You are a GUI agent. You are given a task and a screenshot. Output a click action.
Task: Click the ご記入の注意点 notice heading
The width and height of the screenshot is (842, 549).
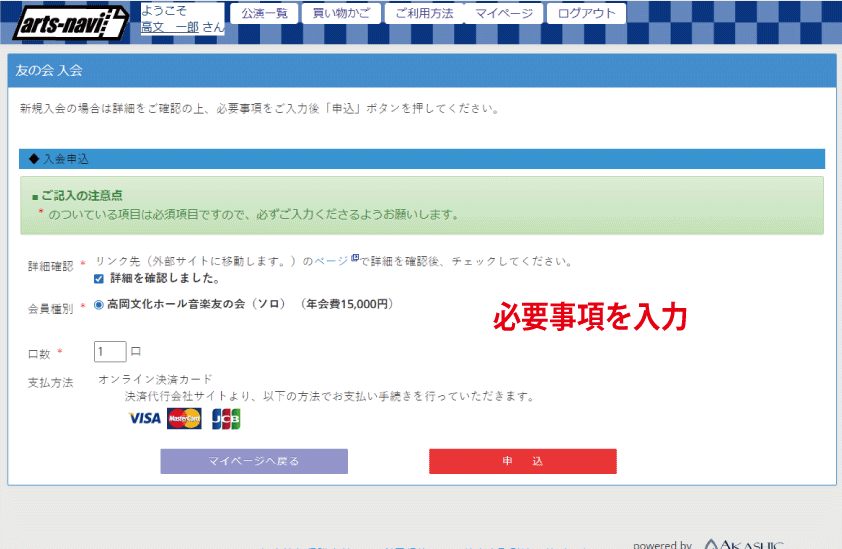[x=82, y=196]
